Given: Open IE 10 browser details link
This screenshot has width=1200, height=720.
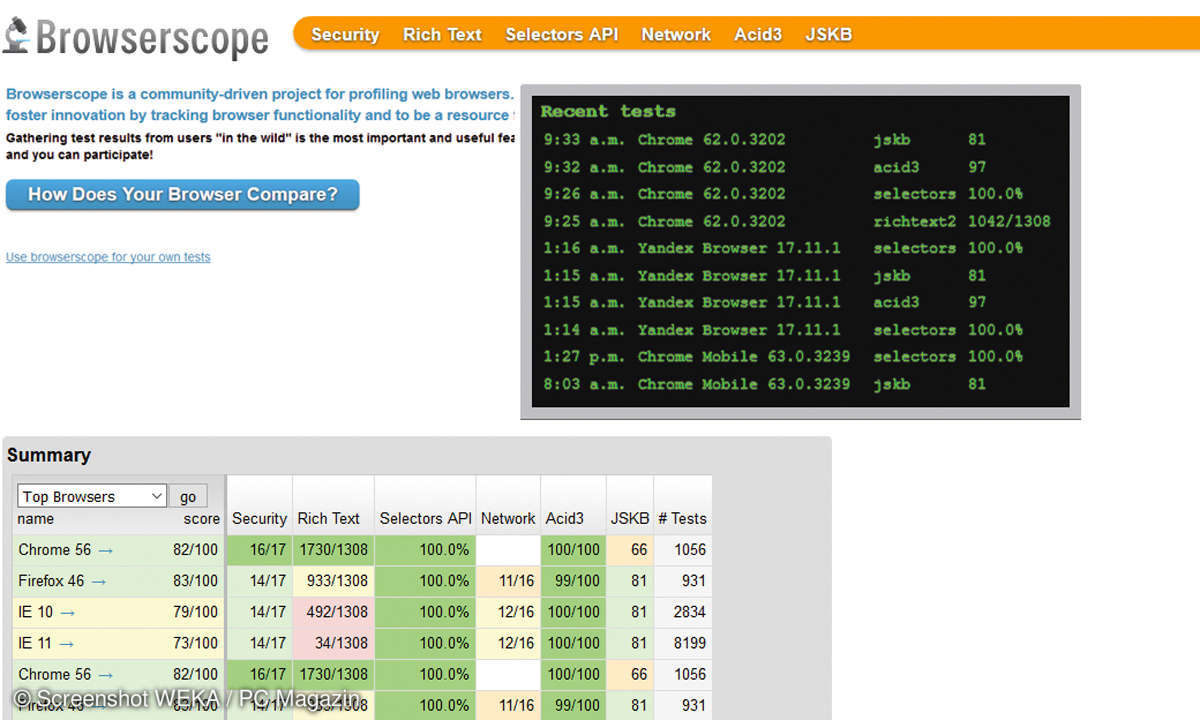Looking at the screenshot, I should coord(36,611).
